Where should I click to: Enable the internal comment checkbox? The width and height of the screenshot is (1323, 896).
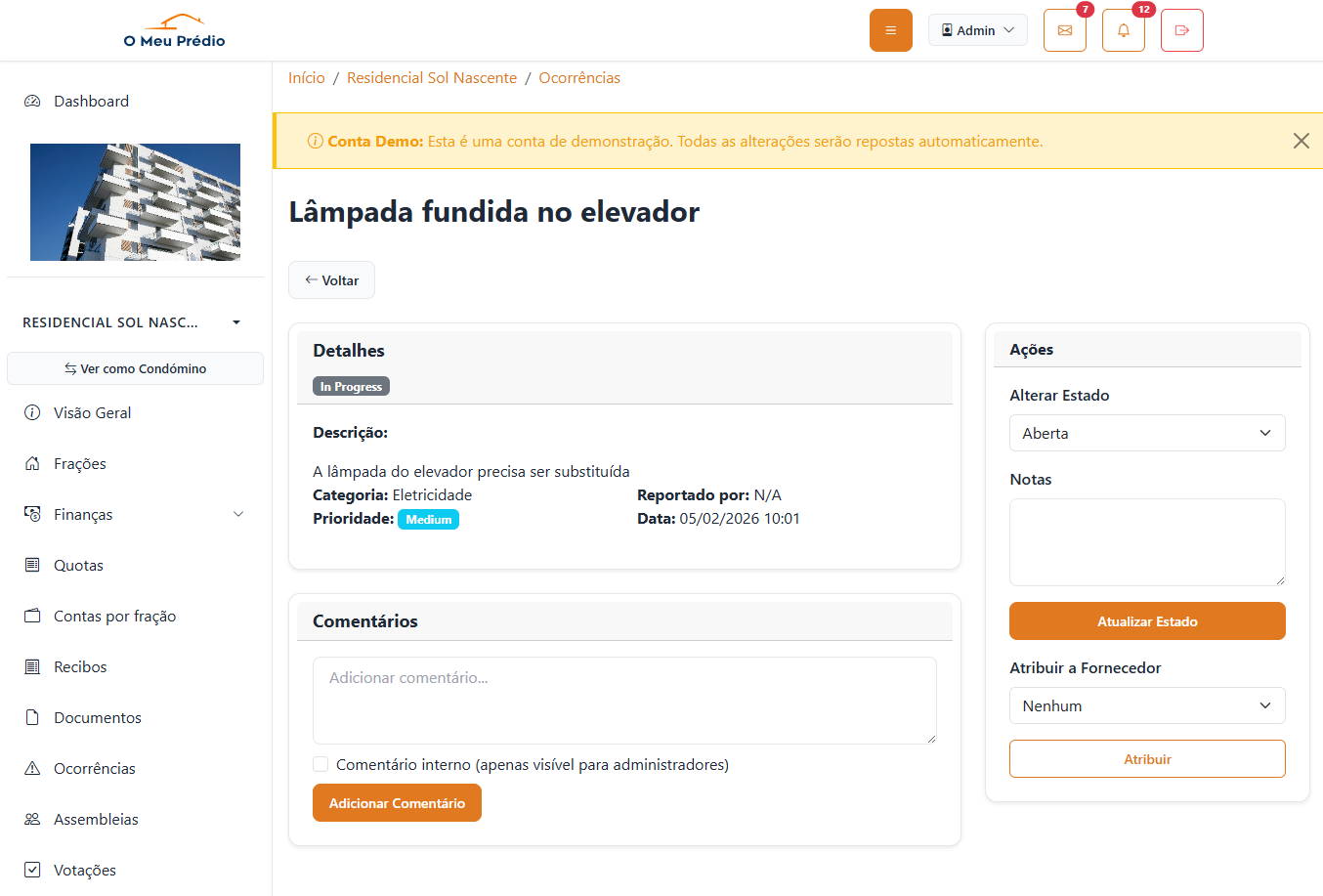[320, 763]
